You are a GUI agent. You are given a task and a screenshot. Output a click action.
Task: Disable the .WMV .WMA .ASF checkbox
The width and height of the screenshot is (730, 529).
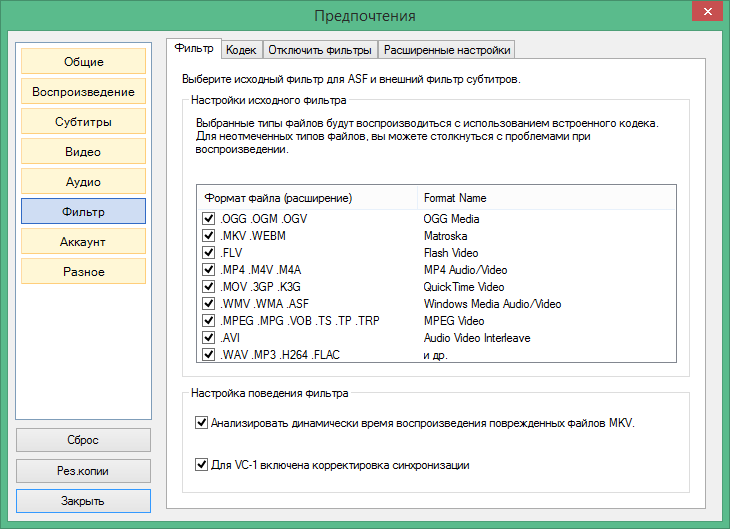(208, 304)
